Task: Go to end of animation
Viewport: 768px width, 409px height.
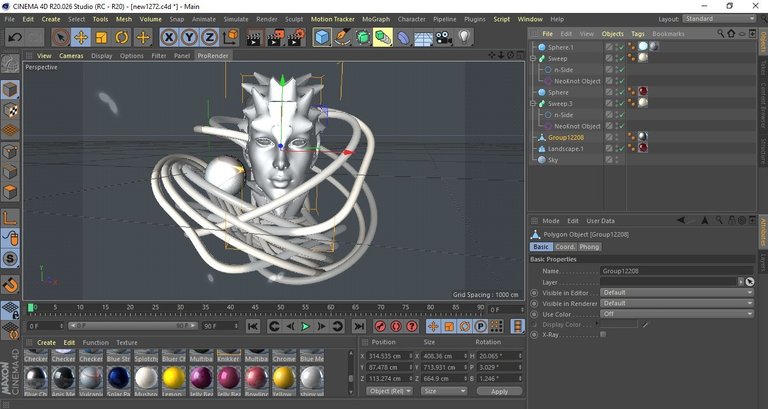Action: 359,326
